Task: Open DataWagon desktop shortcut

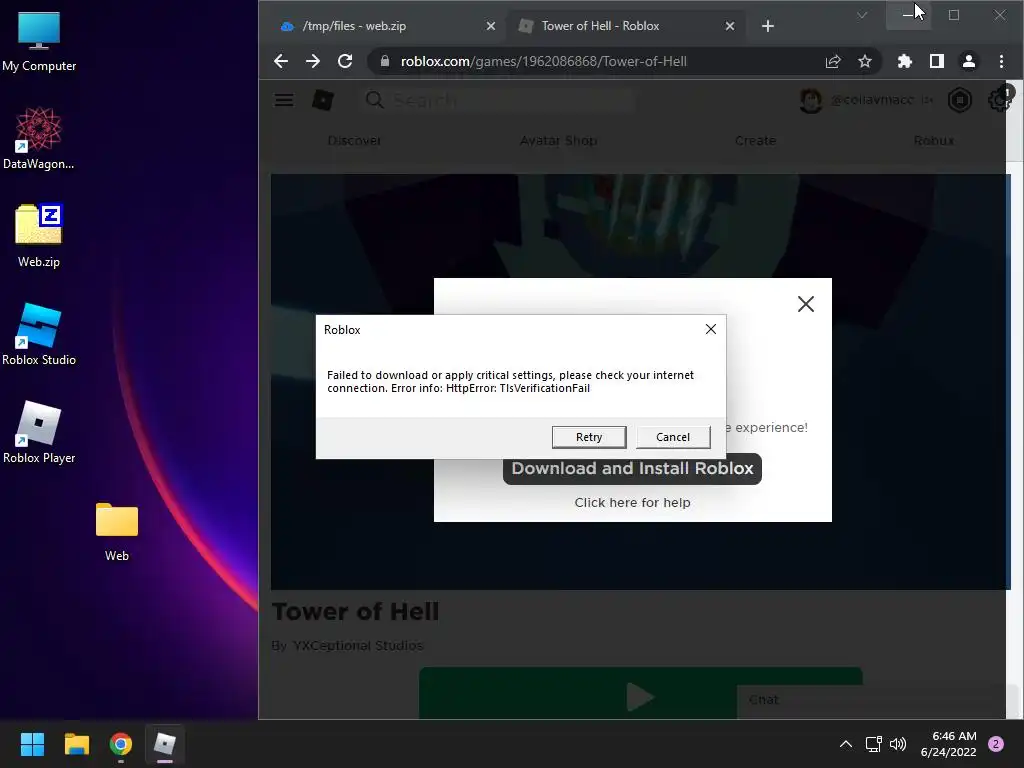Action: click(39, 138)
